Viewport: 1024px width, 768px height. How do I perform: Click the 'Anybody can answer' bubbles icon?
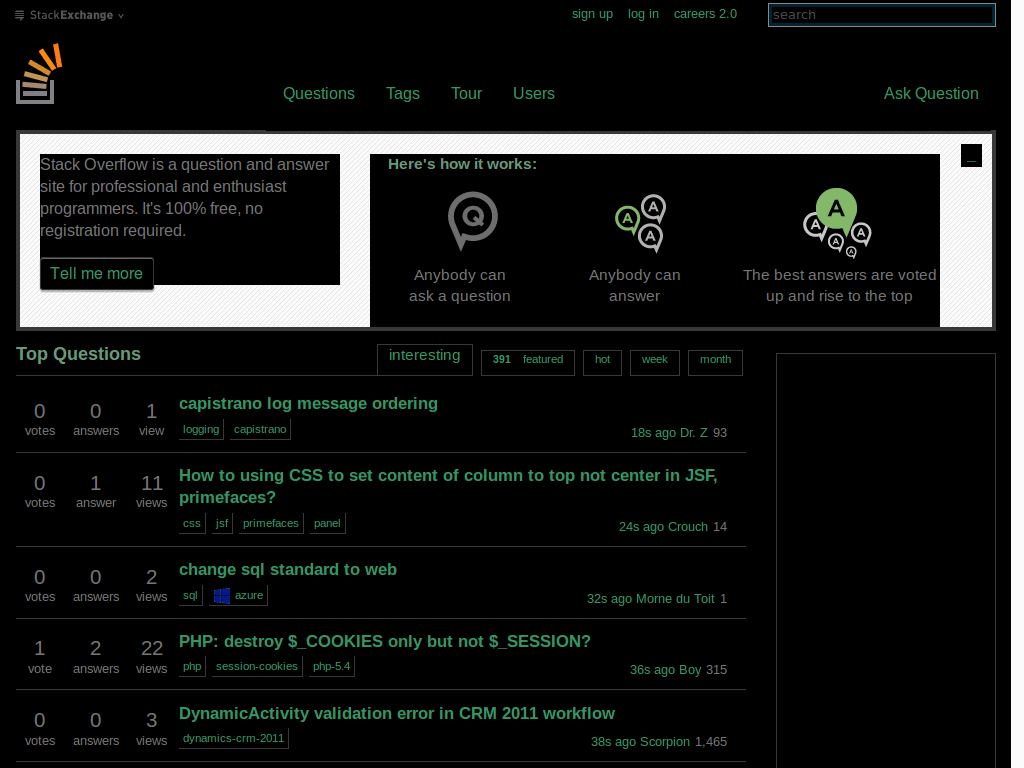tap(641, 223)
